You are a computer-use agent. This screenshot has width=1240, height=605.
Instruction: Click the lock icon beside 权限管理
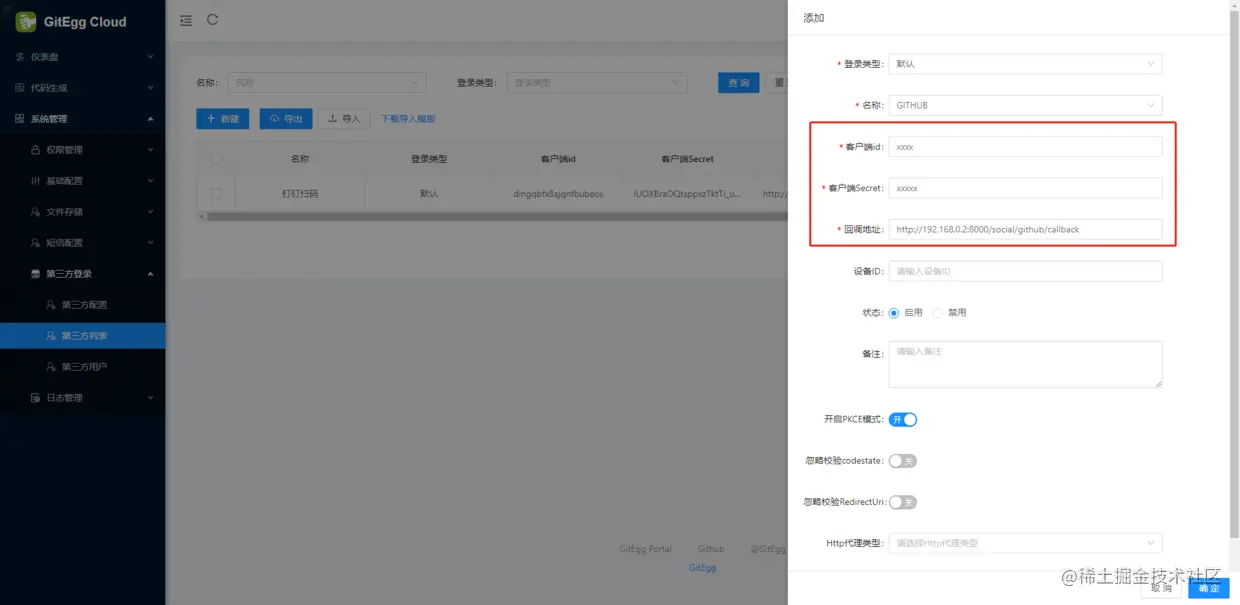pos(36,150)
